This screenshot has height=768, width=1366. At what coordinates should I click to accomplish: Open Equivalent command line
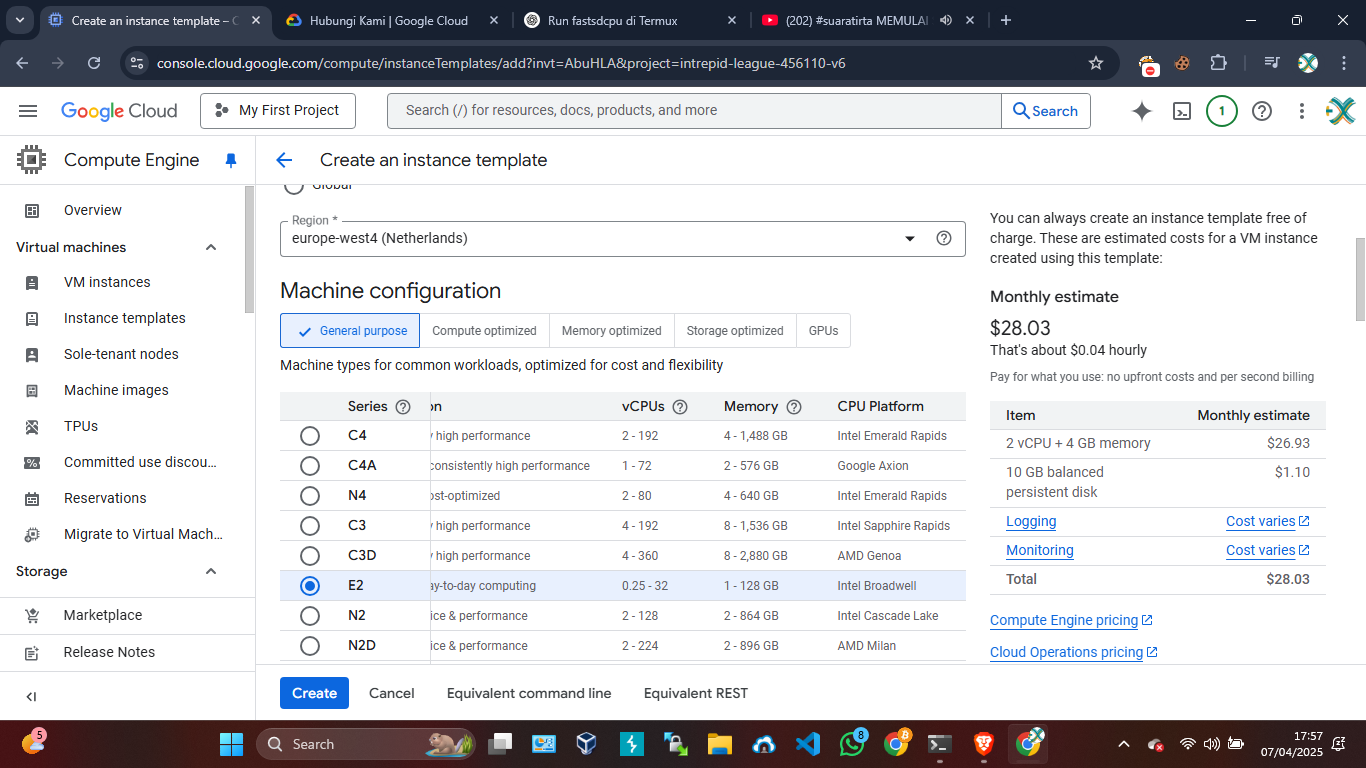529,693
